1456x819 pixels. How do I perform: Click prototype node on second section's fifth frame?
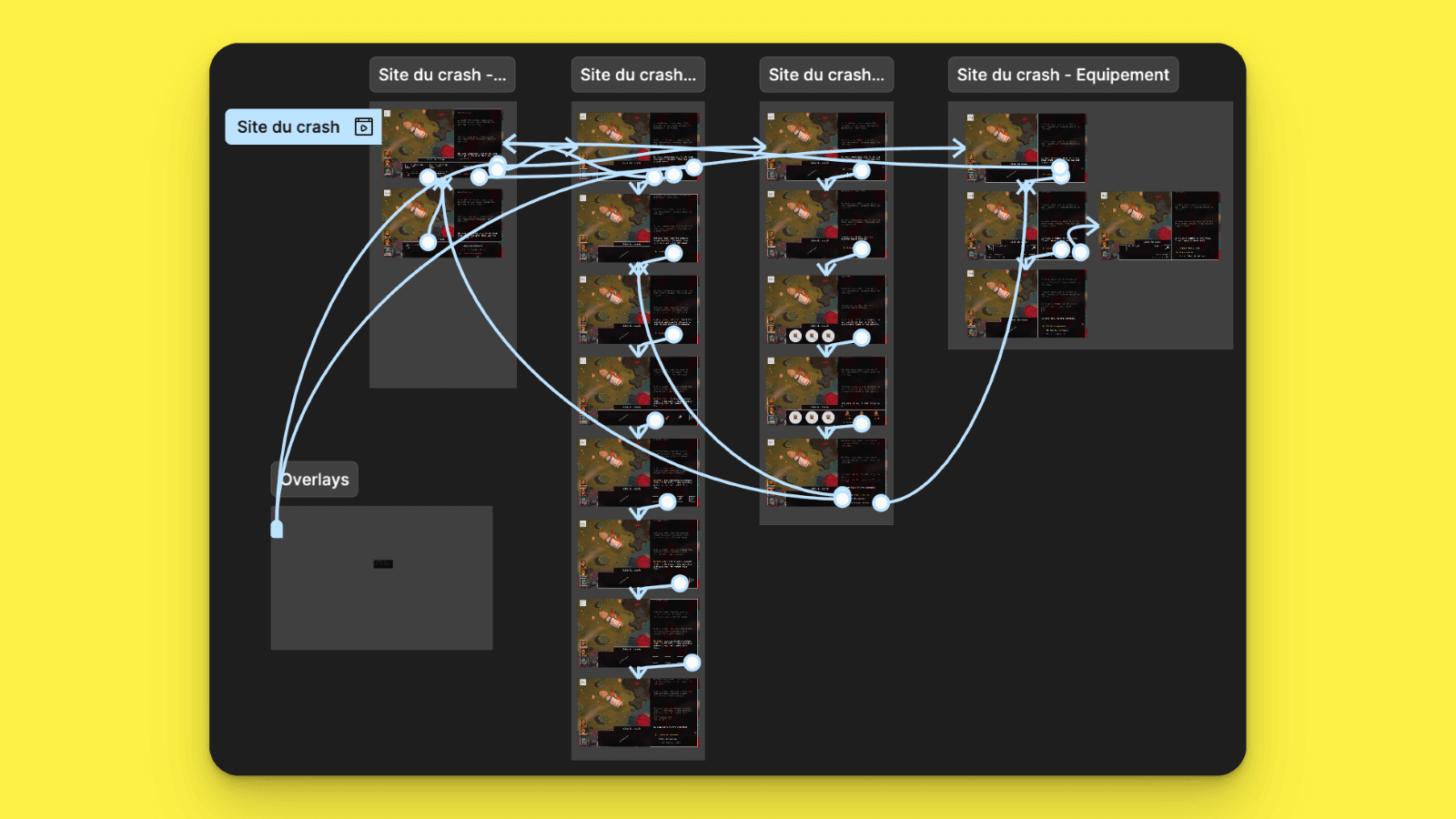pos(667,501)
